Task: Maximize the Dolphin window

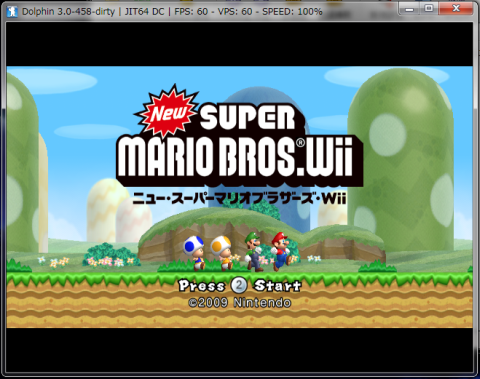Action: 429,9
